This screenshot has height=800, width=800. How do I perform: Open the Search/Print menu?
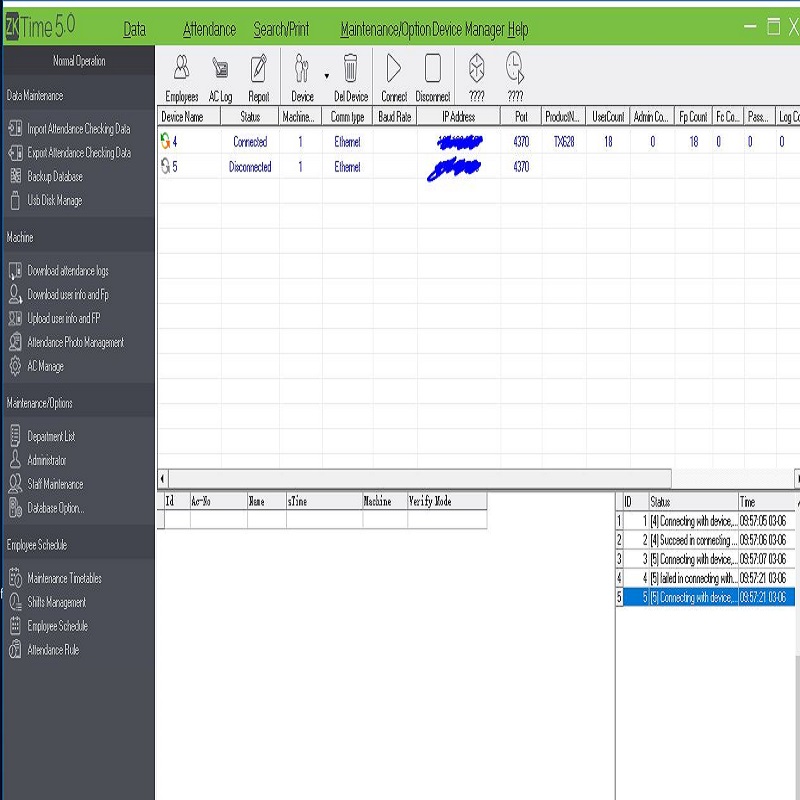[282, 30]
